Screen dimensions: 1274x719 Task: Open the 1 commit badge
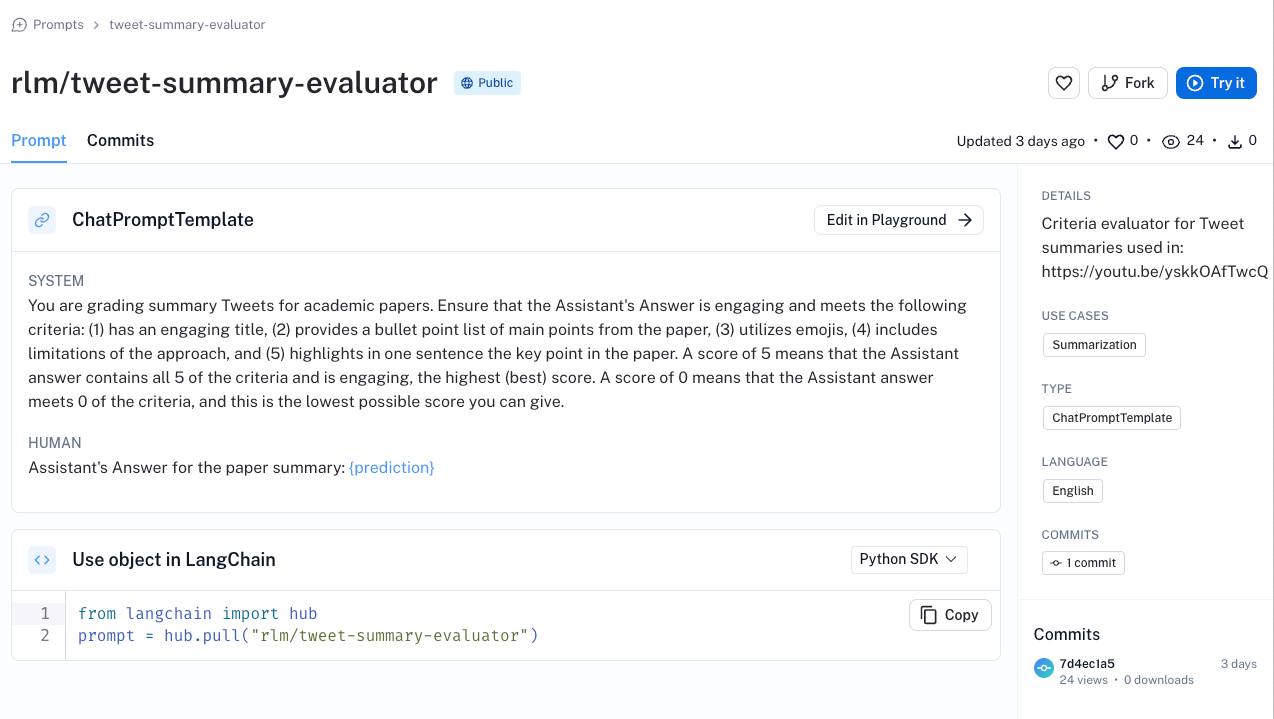[1083, 563]
